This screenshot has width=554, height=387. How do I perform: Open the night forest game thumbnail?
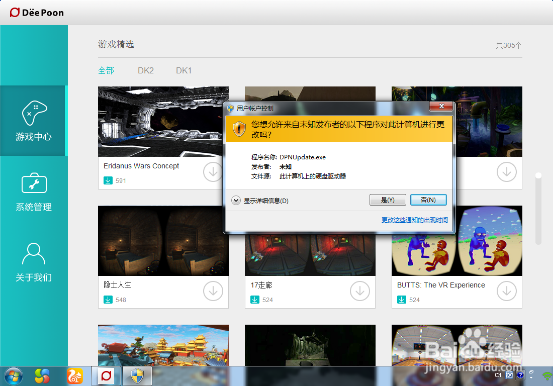pos(489,121)
